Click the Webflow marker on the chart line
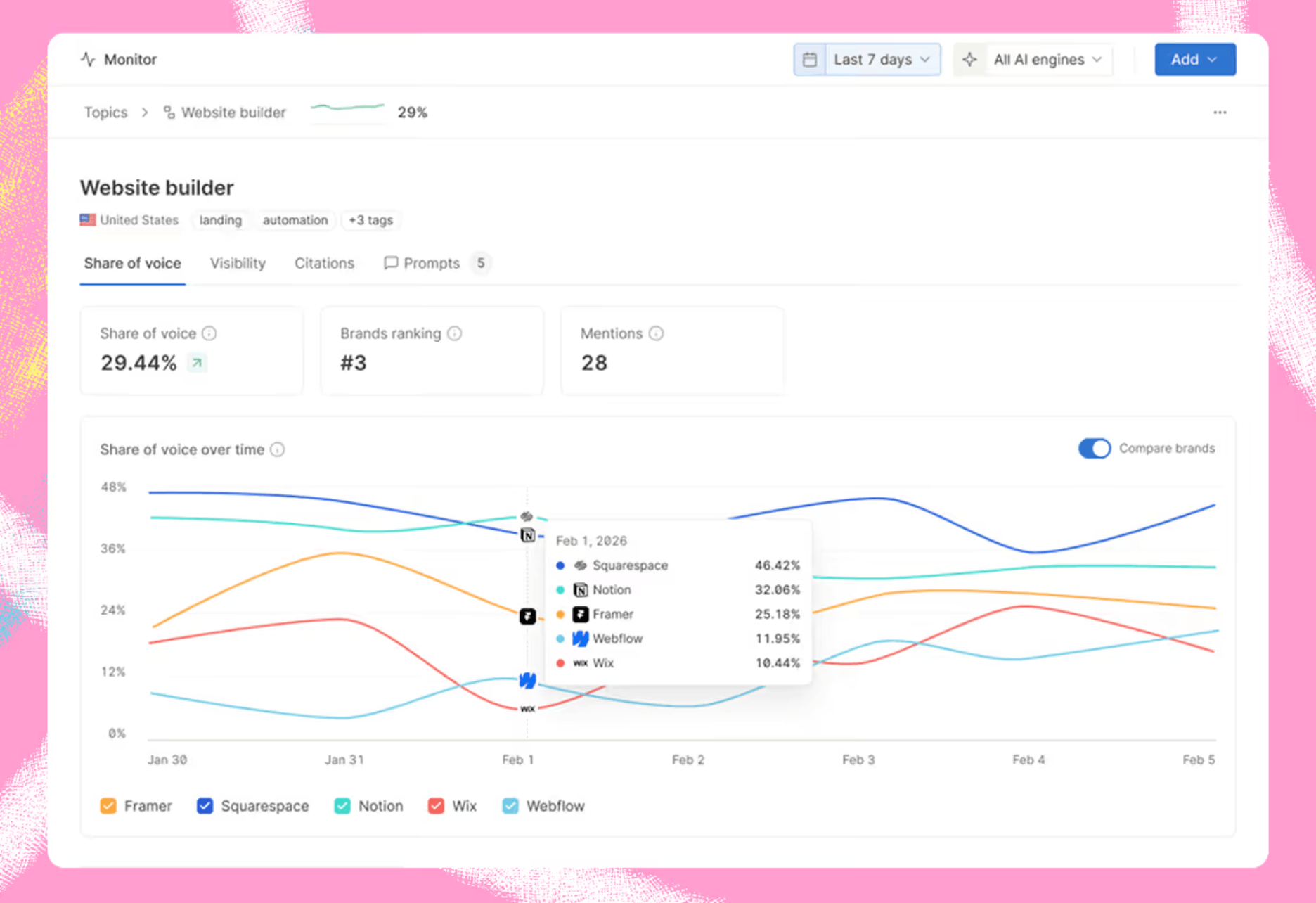 (x=528, y=680)
